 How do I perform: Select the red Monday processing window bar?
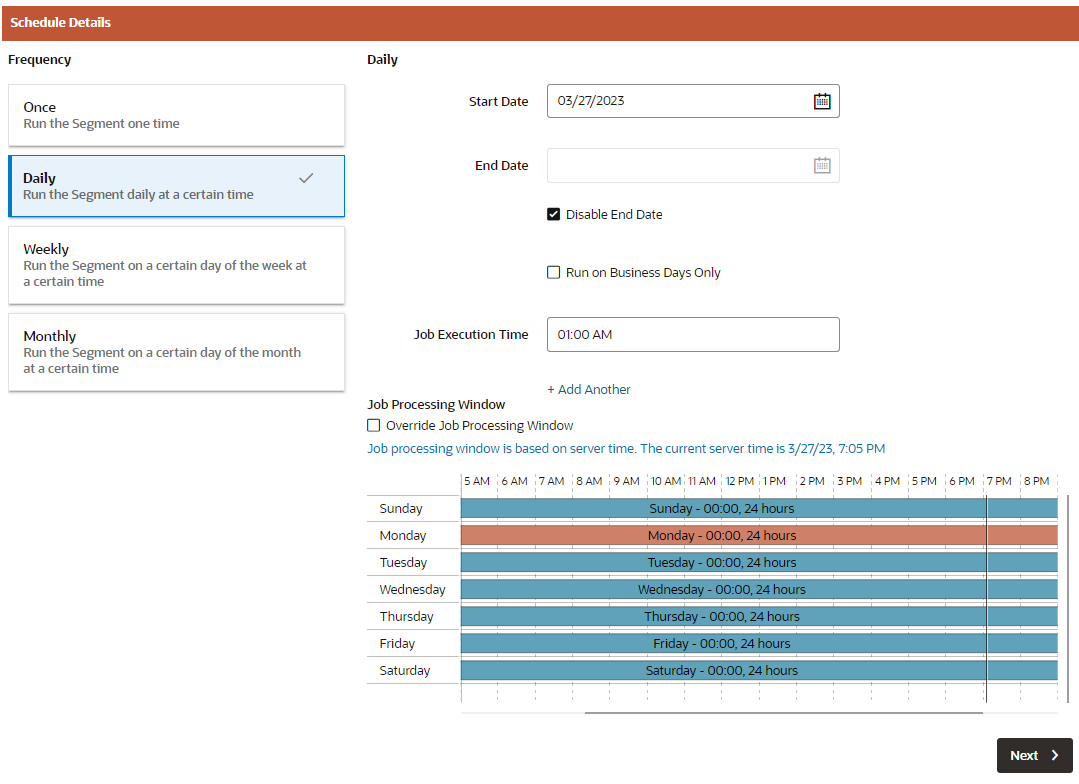[759, 536]
